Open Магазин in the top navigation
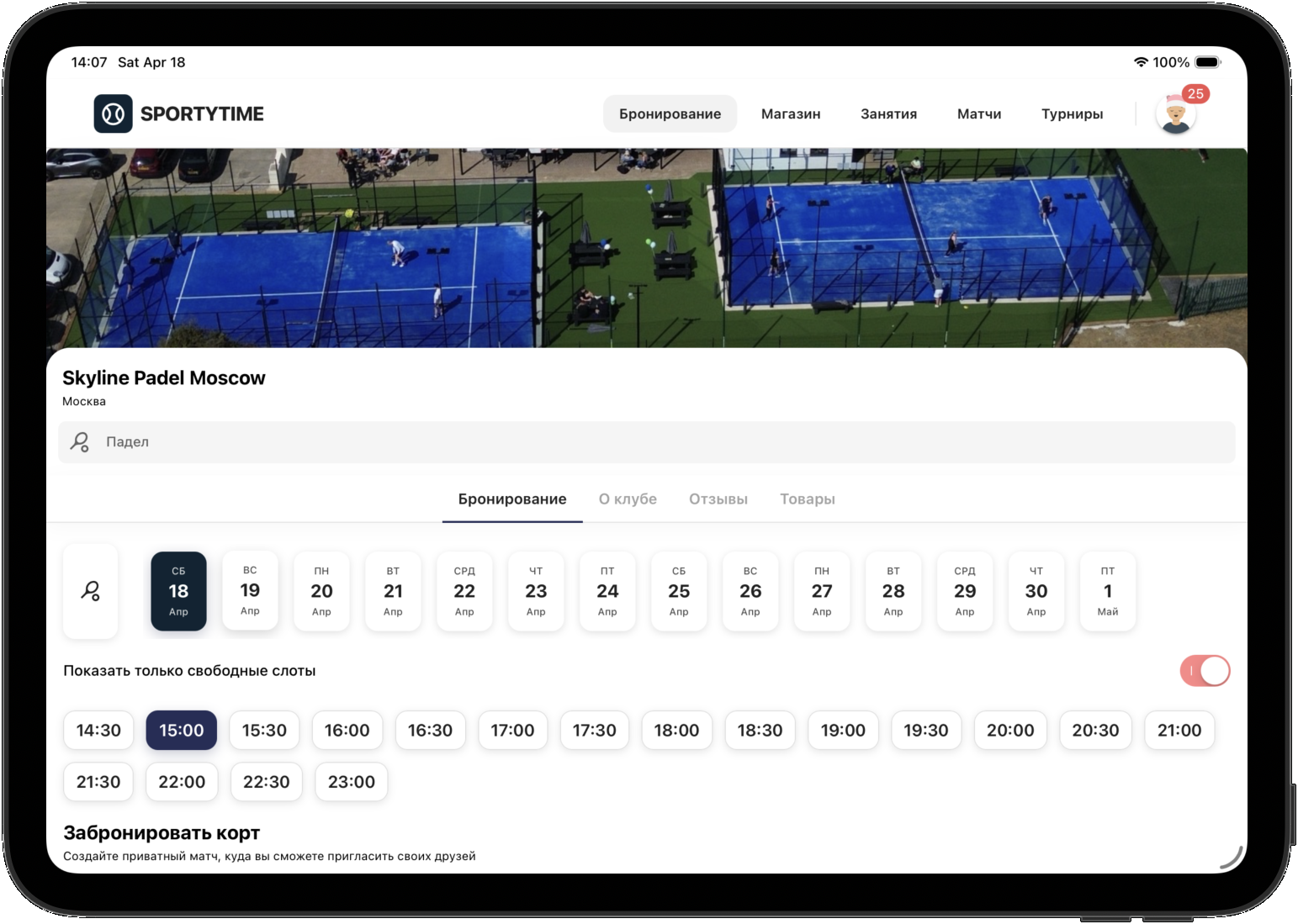 (791, 114)
